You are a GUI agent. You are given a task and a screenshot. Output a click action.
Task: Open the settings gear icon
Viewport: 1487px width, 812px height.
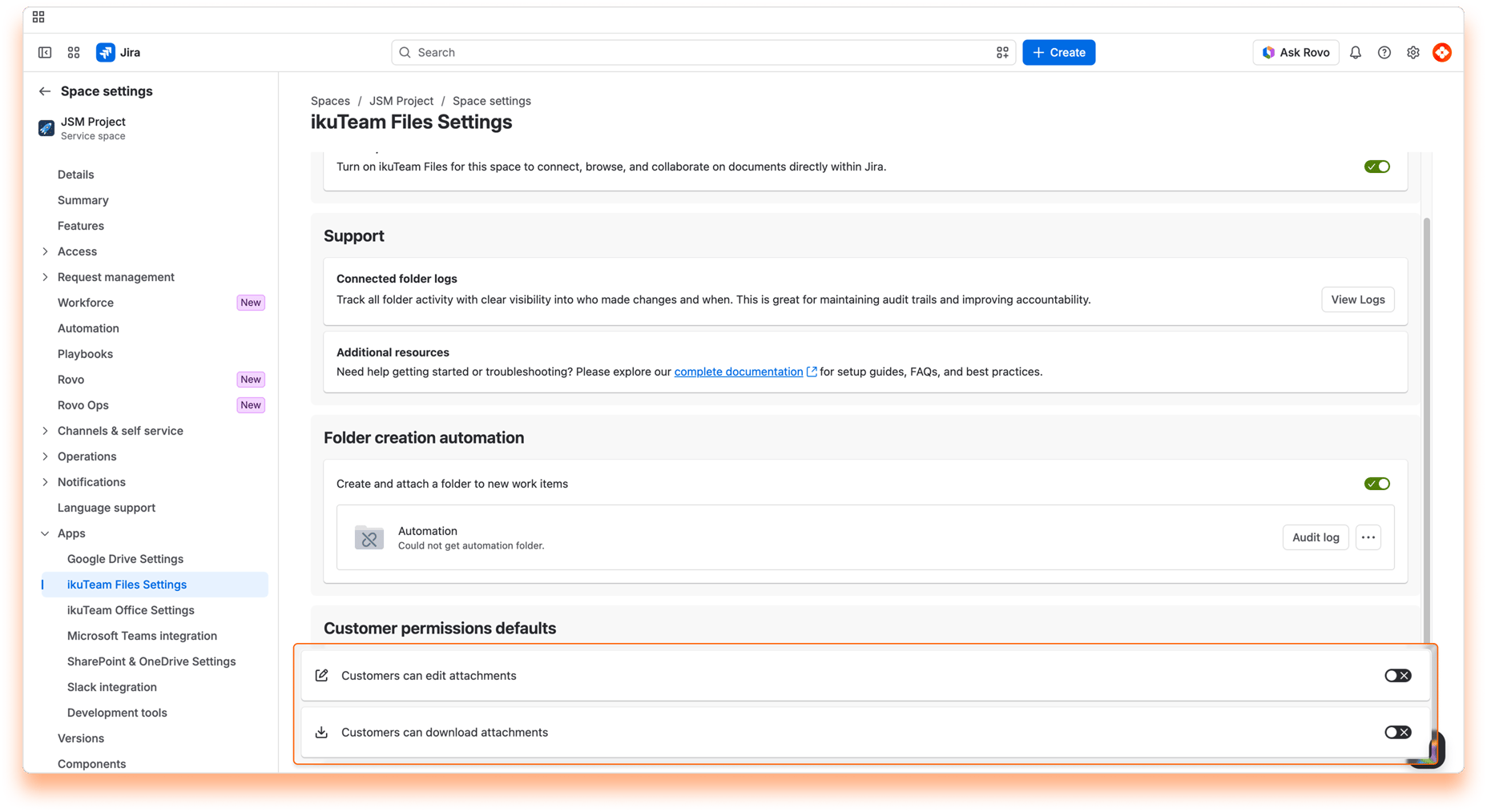[x=1413, y=52]
